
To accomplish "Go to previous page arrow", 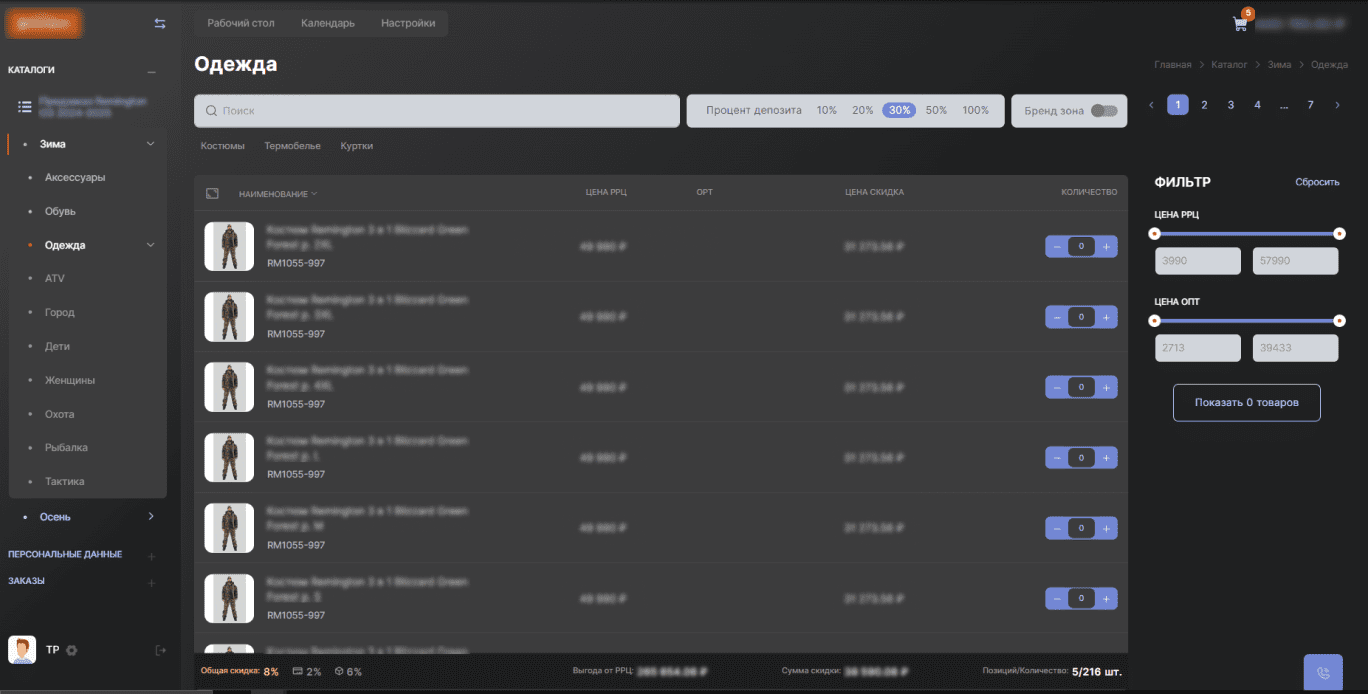I will coord(1151,105).
